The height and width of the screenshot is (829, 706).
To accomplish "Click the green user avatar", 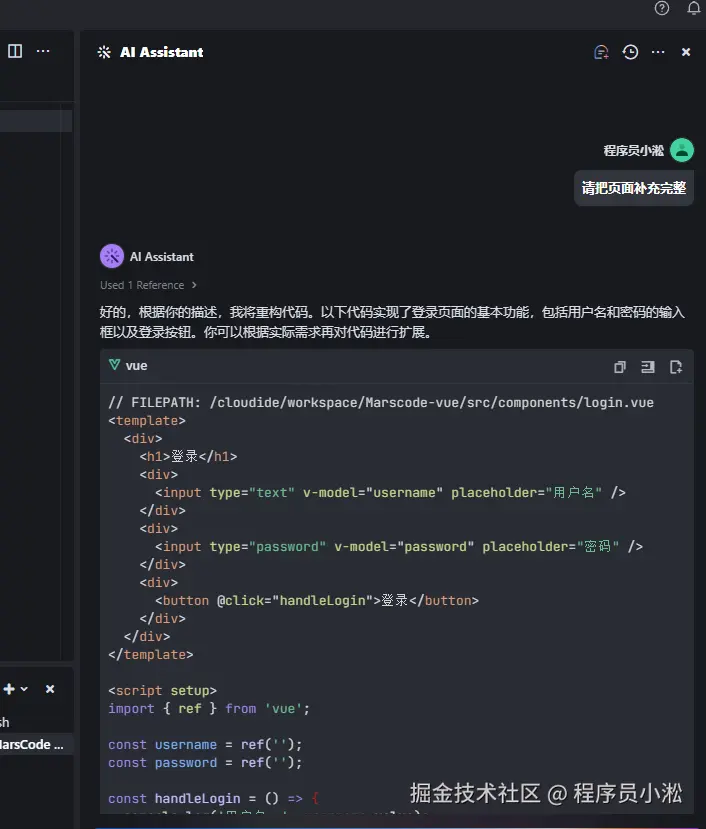I will [x=682, y=150].
